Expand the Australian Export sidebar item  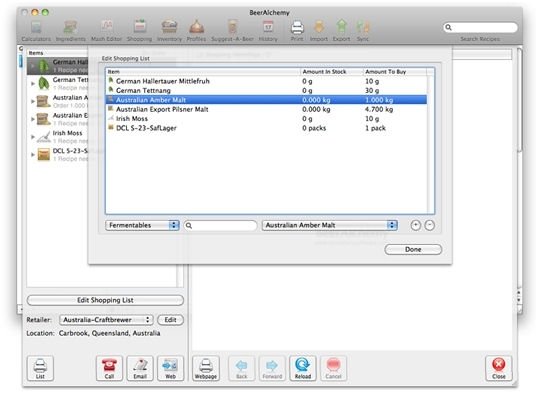coord(33,119)
